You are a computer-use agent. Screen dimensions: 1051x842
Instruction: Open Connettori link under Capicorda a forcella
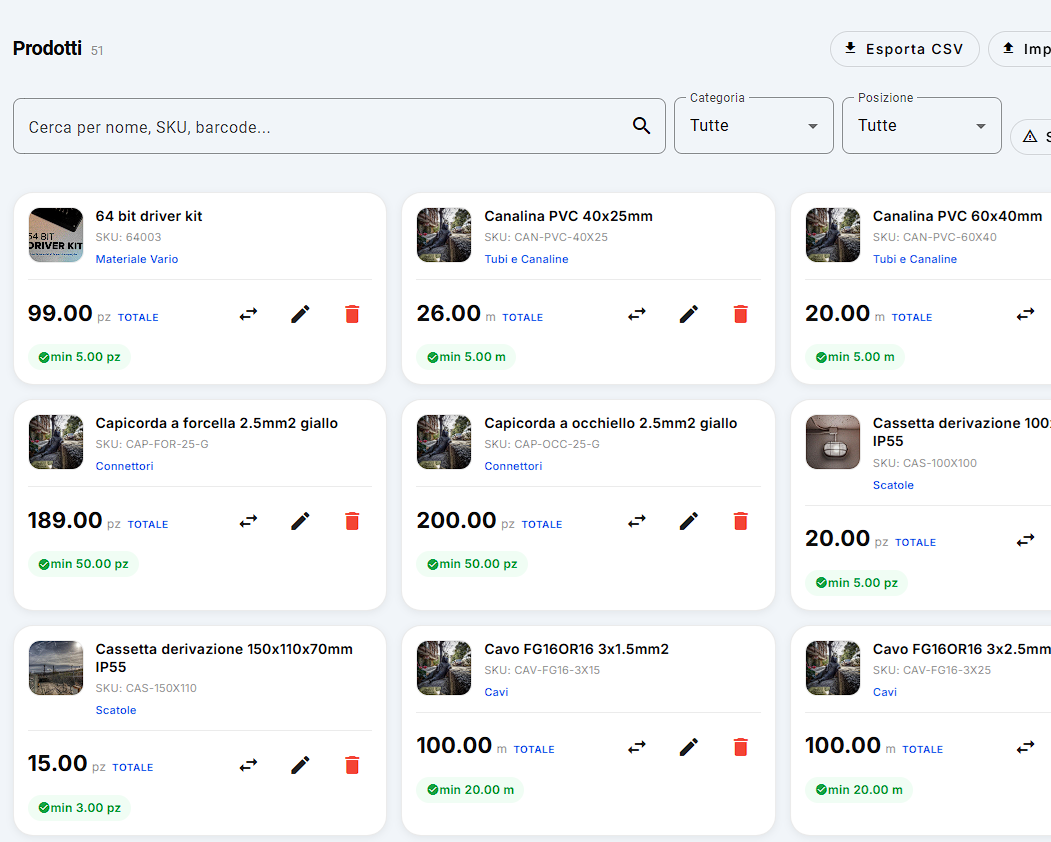125,466
